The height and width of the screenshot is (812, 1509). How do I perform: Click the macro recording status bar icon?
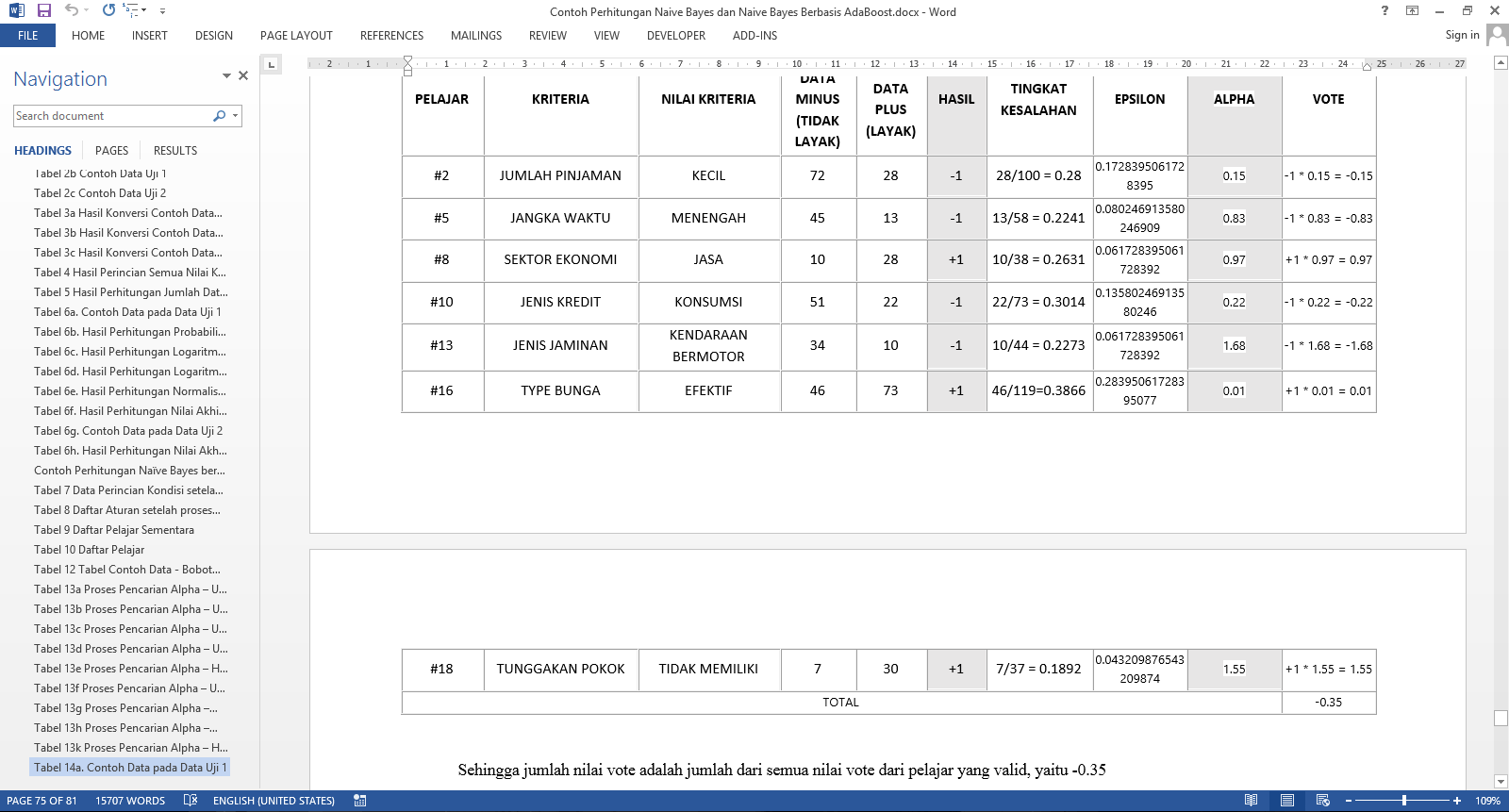tap(360, 801)
